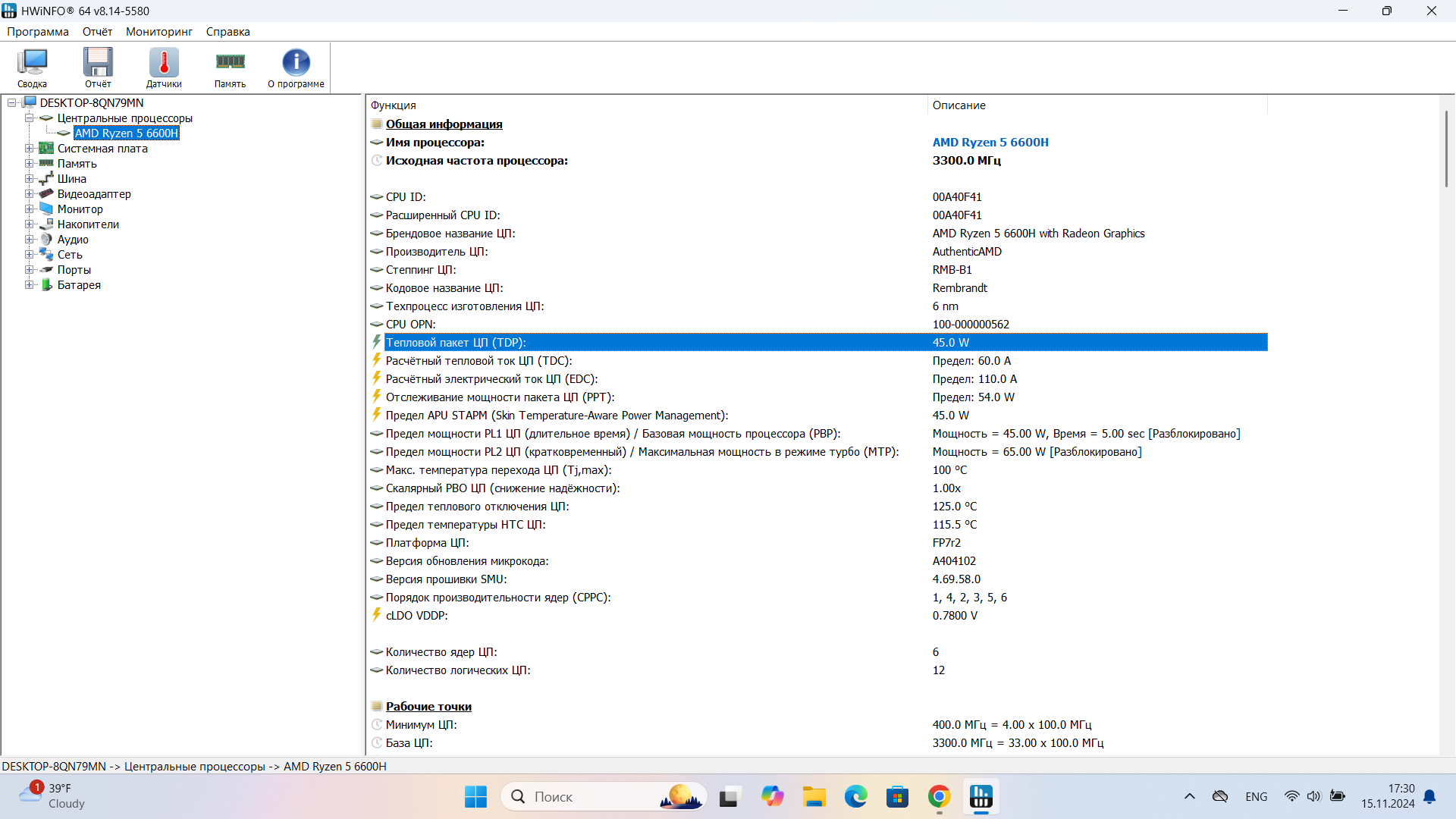Open Google Chrome from the taskbar
1456x819 pixels.
(939, 797)
